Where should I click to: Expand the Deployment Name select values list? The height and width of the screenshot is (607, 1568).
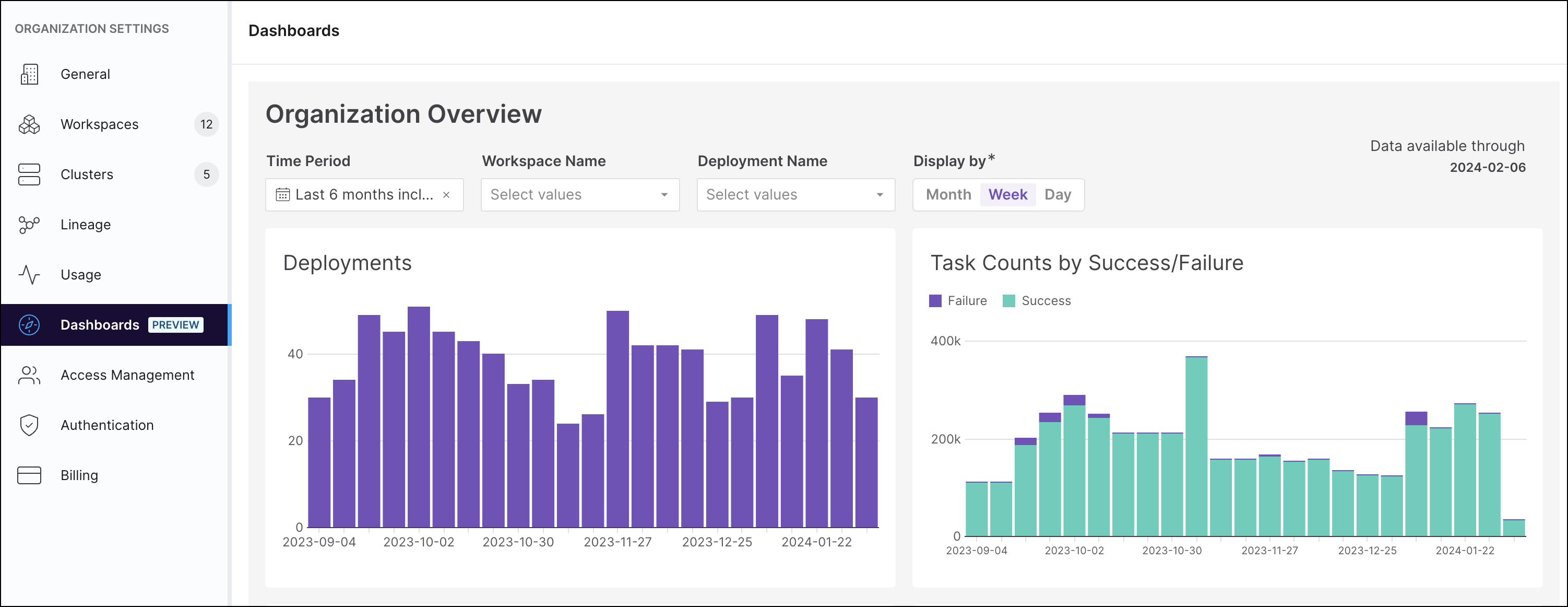click(x=795, y=194)
